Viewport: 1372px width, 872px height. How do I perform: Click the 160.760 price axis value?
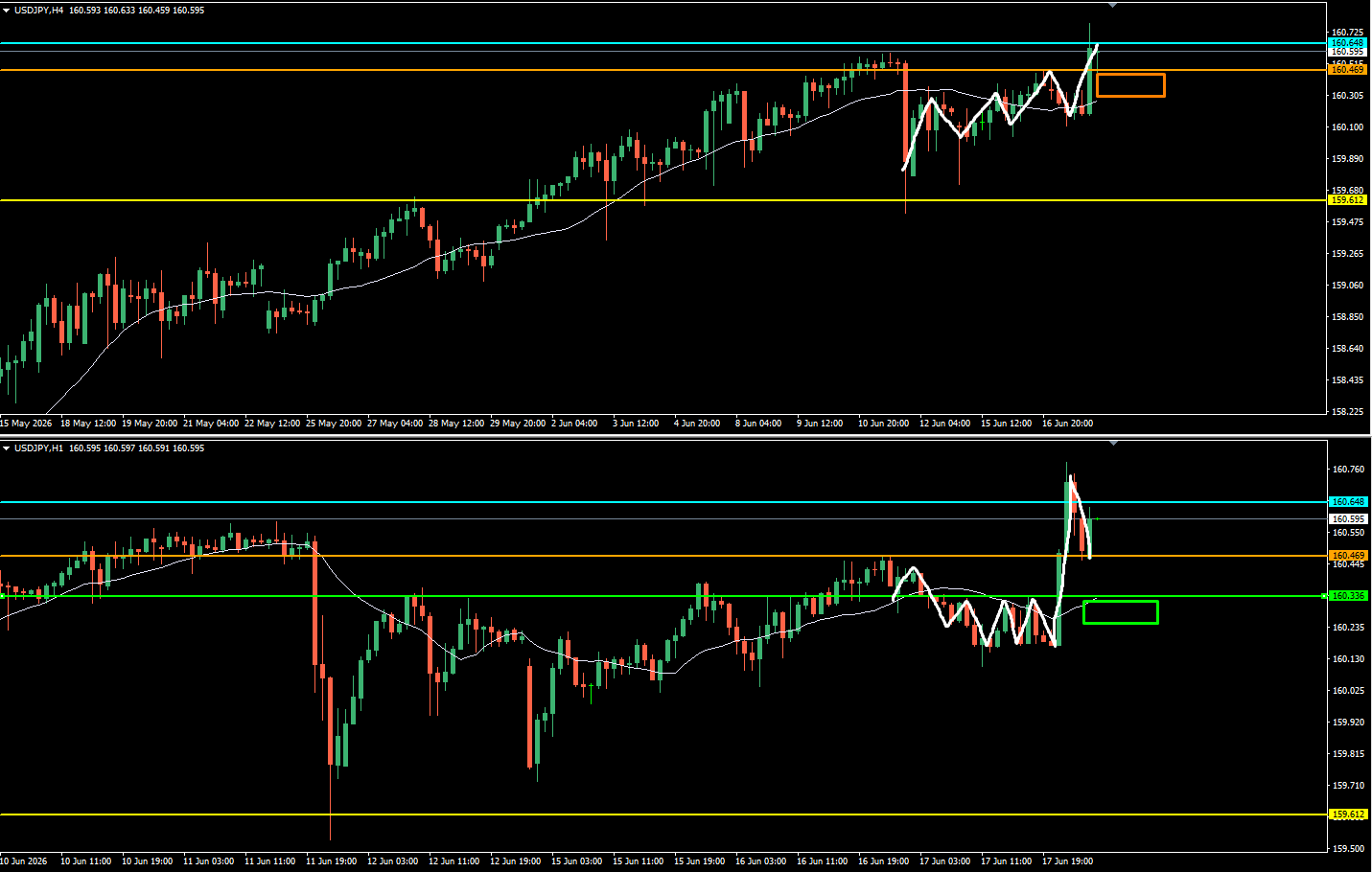[1347, 470]
